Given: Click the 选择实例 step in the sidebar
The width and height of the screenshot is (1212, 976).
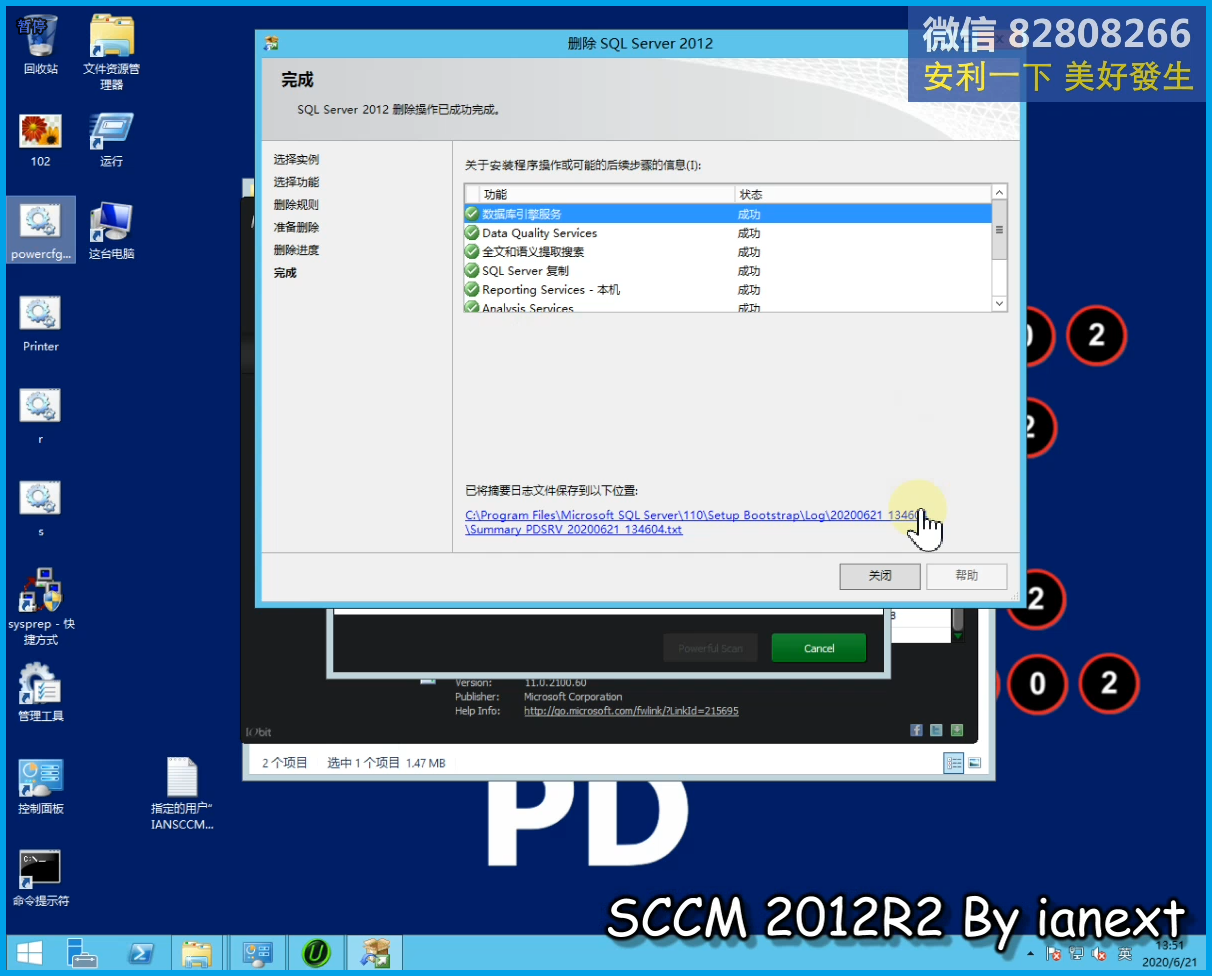Looking at the screenshot, I should point(296,160).
